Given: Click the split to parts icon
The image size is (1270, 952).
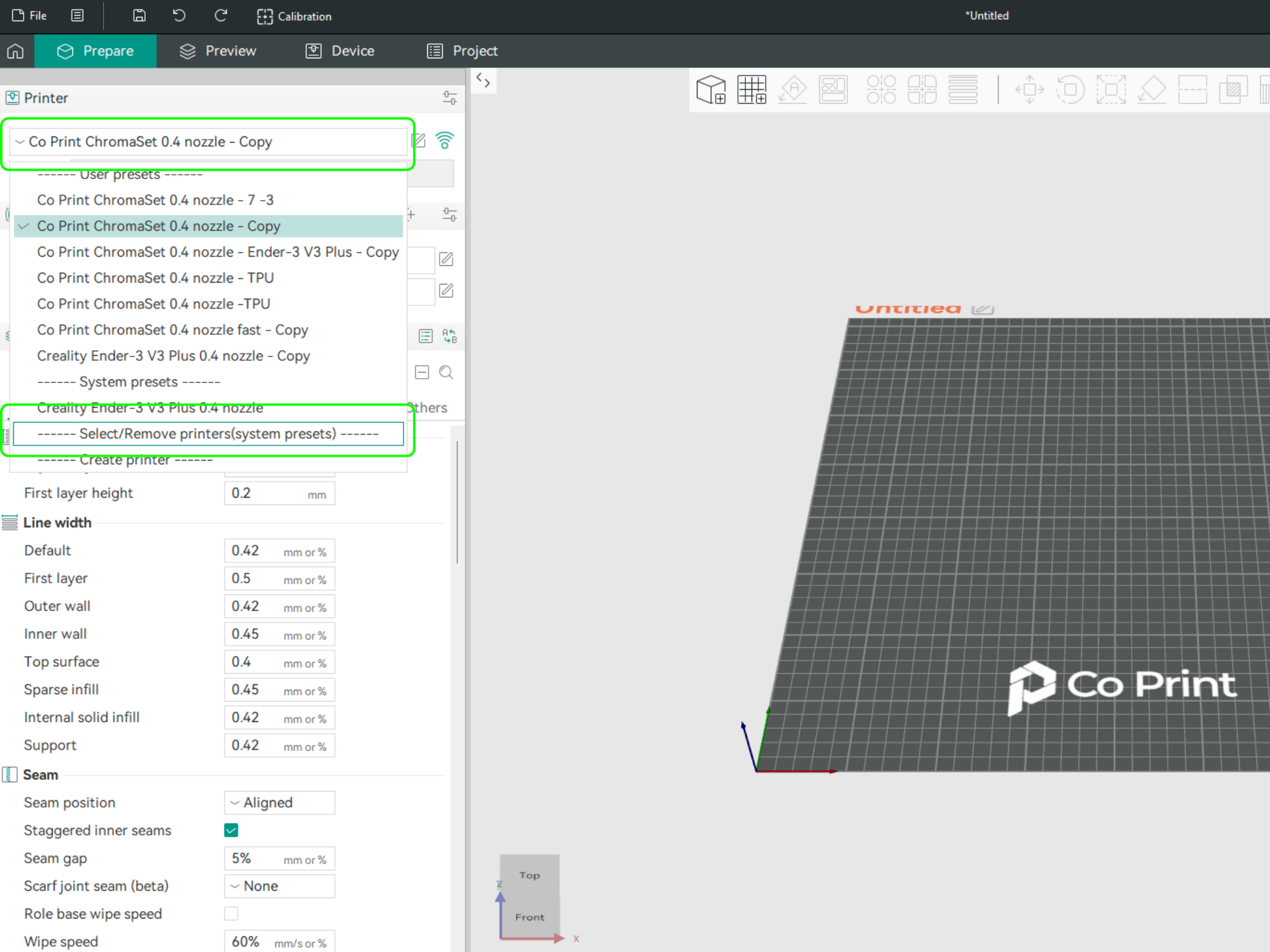Looking at the screenshot, I should coord(921,90).
